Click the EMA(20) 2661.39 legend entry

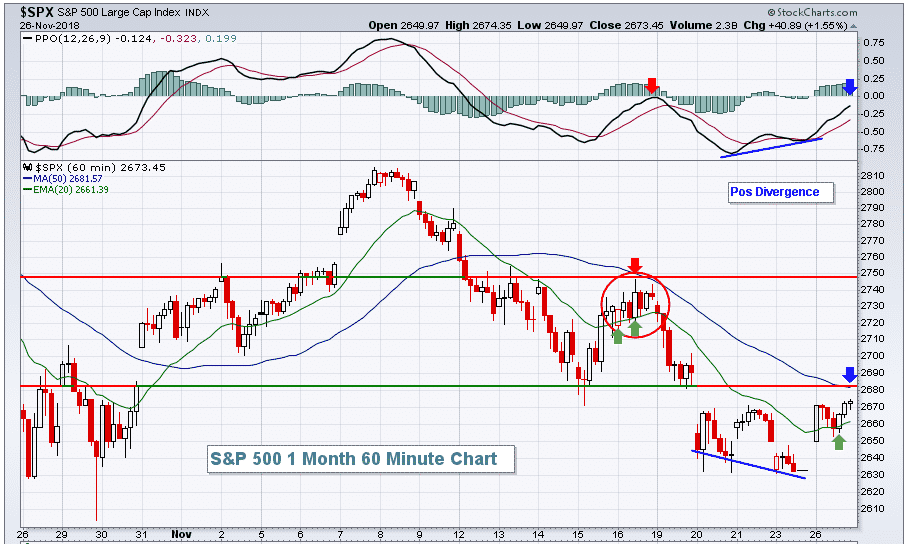70,189
